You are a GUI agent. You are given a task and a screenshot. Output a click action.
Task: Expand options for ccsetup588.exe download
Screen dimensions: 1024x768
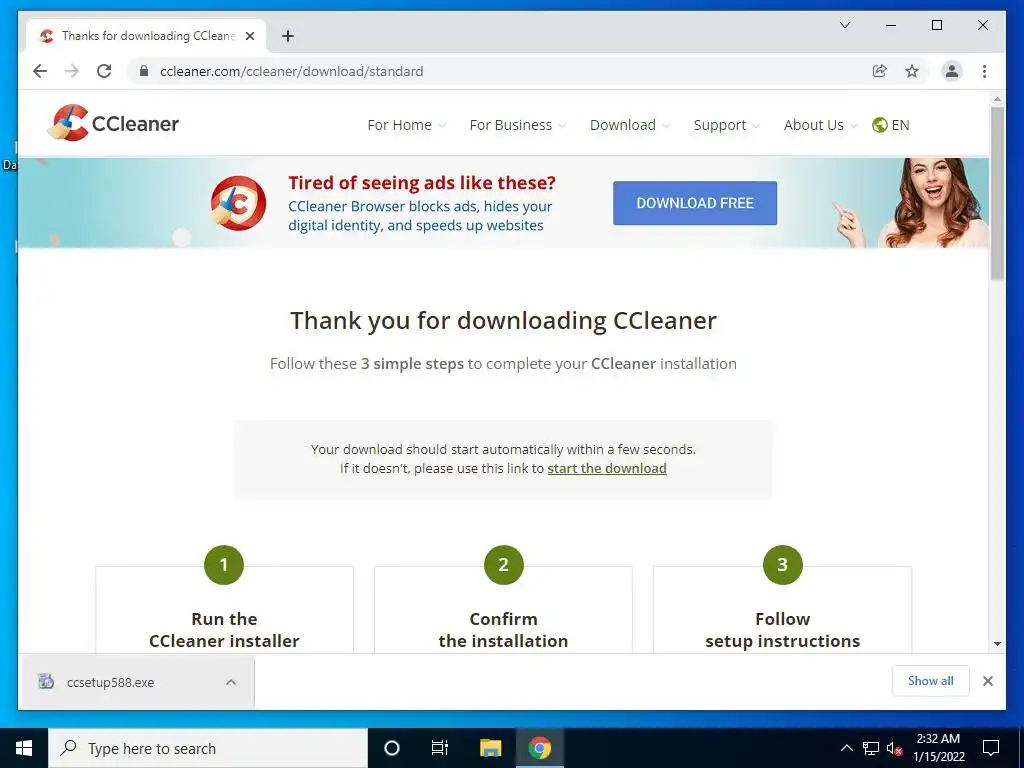231,682
